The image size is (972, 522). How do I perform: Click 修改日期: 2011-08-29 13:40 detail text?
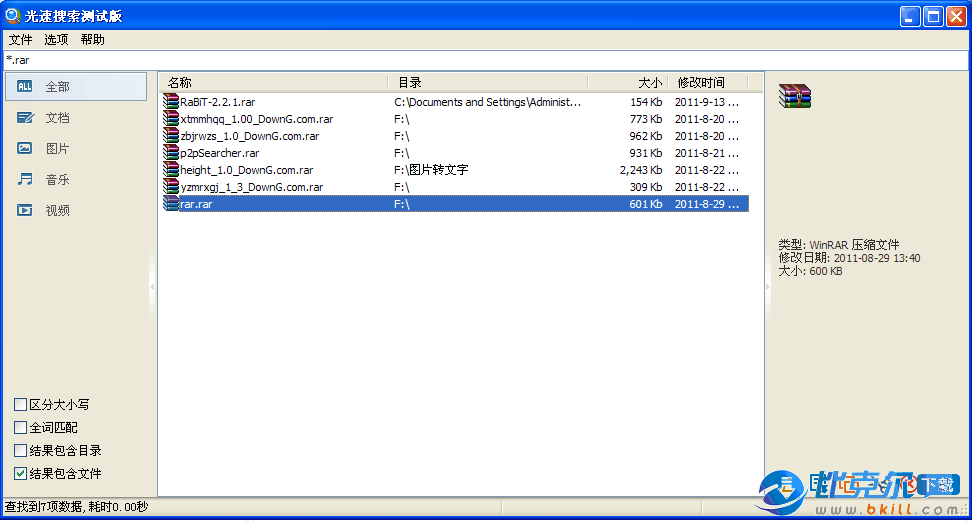pos(849,258)
